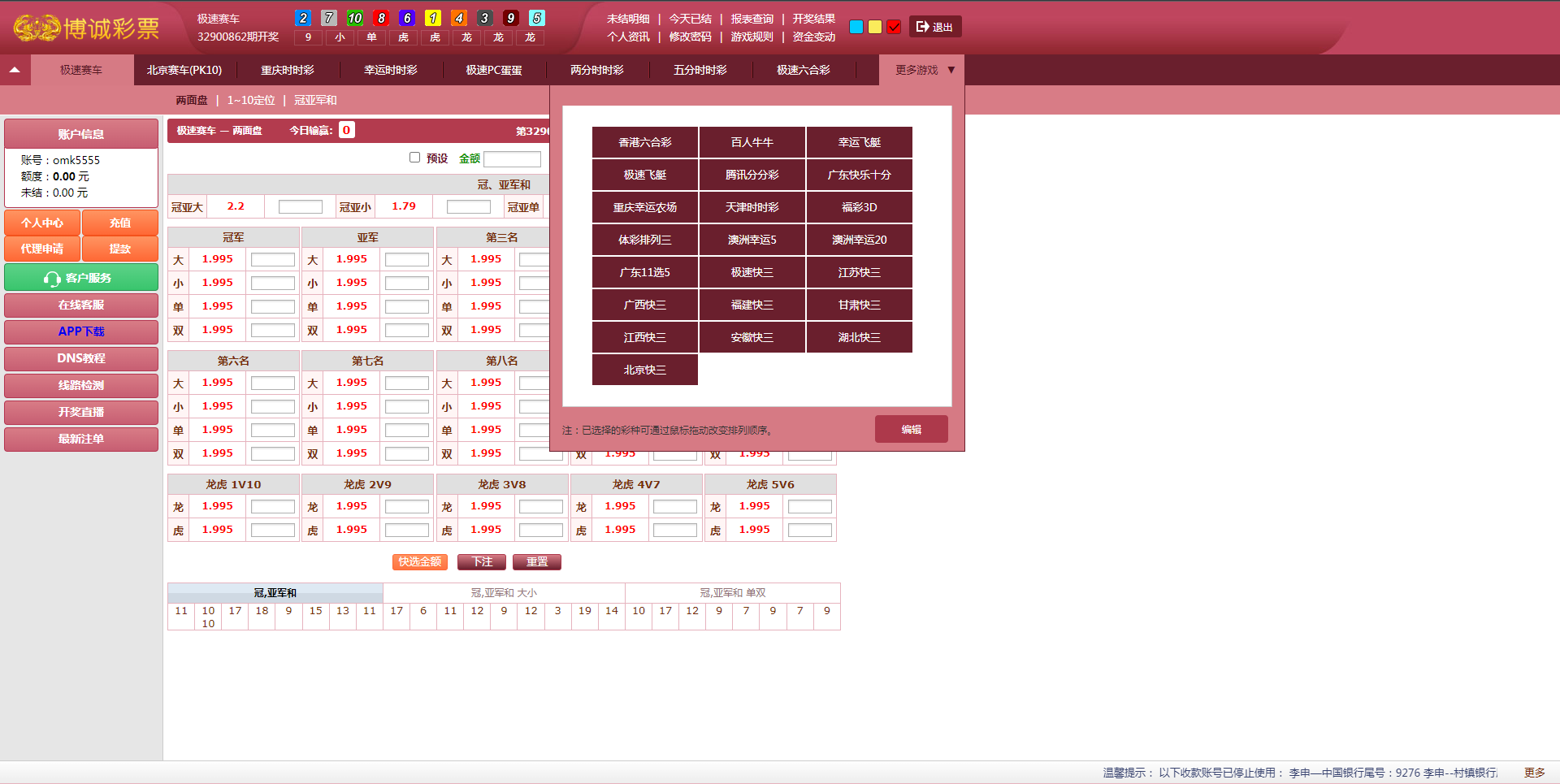Open the 1~10定位 sub-tab
The width and height of the screenshot is (1560, 784).
click(x=251, y=100)
